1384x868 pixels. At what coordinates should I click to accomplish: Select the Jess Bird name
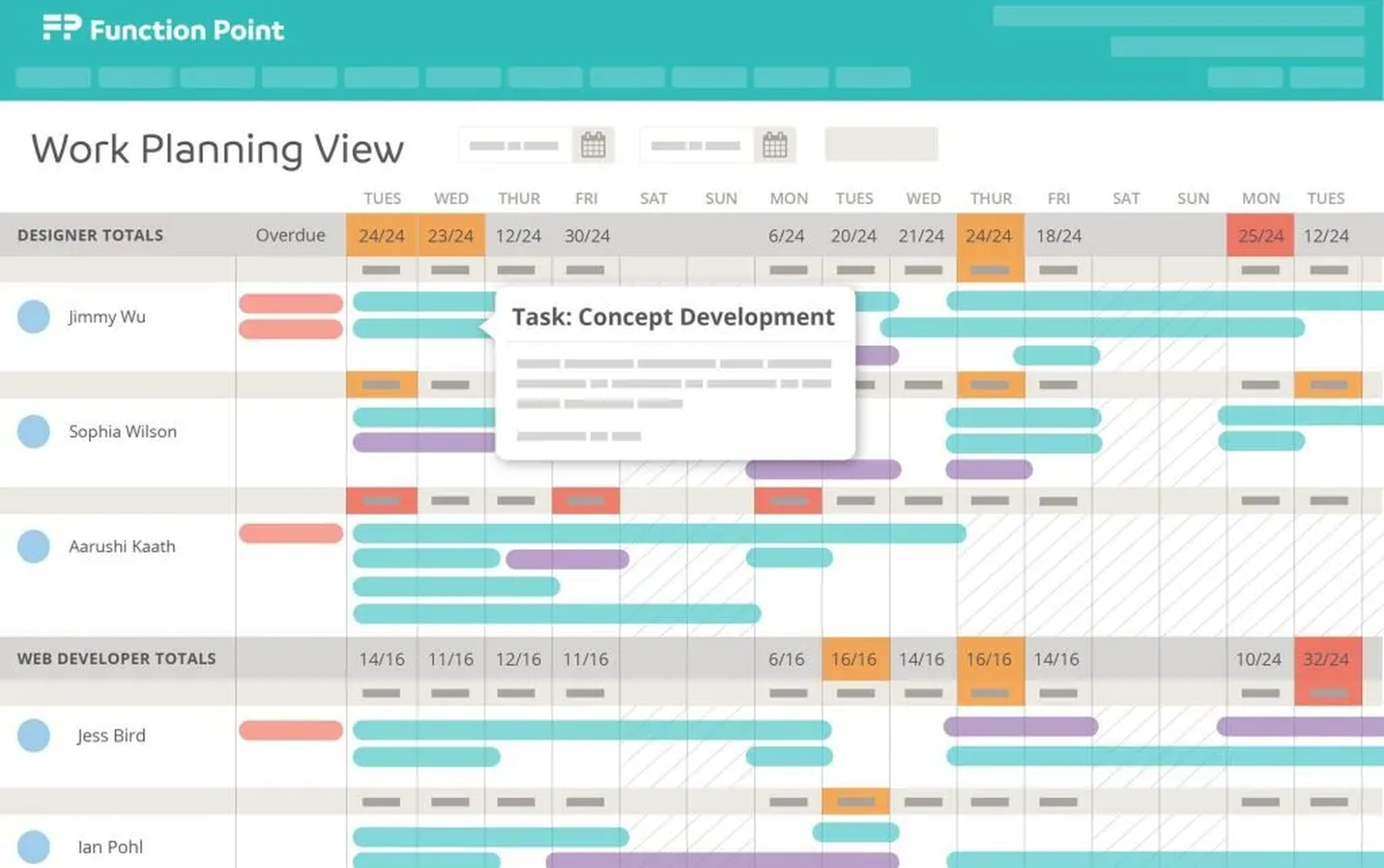point(111,736)
